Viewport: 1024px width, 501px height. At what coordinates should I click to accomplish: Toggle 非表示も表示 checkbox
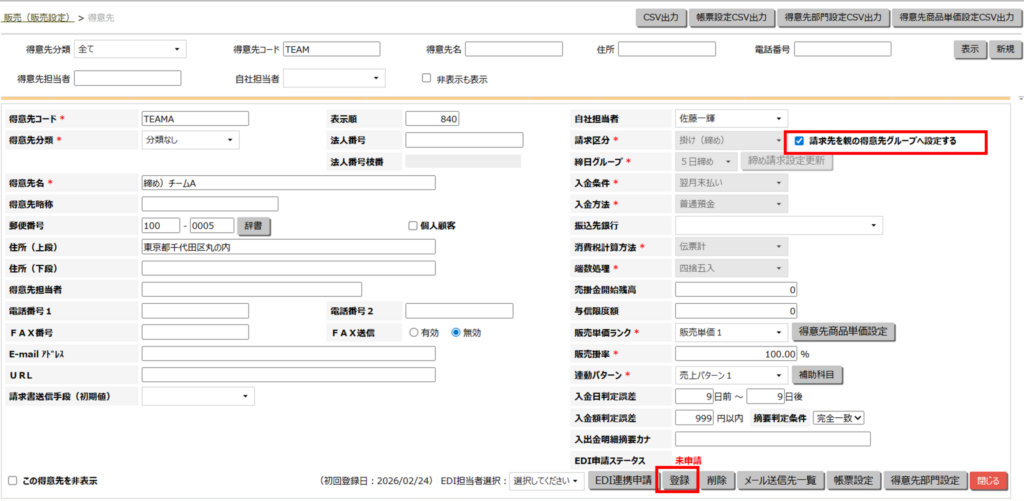426,78
